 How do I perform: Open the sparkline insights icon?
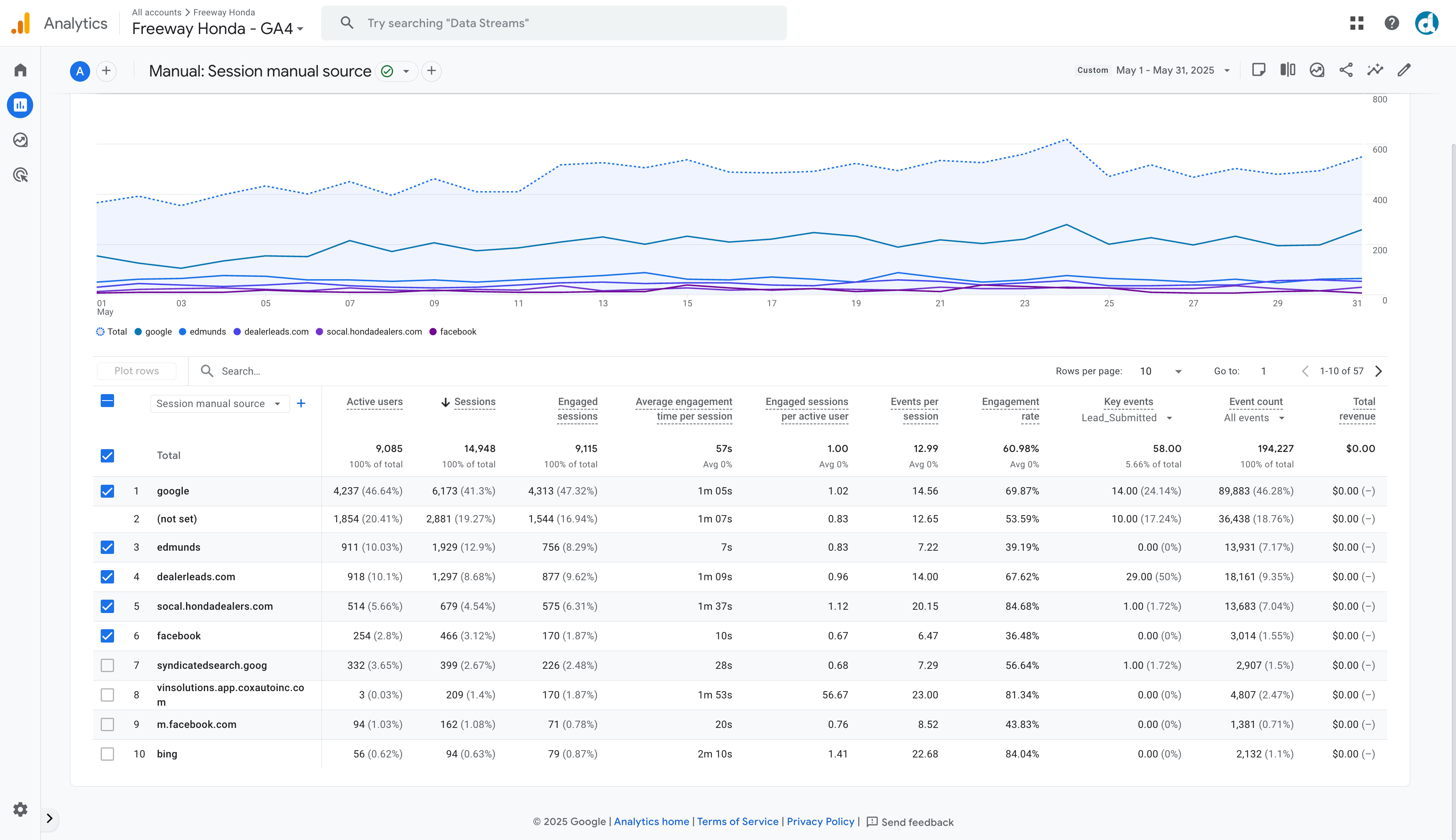1375,70
